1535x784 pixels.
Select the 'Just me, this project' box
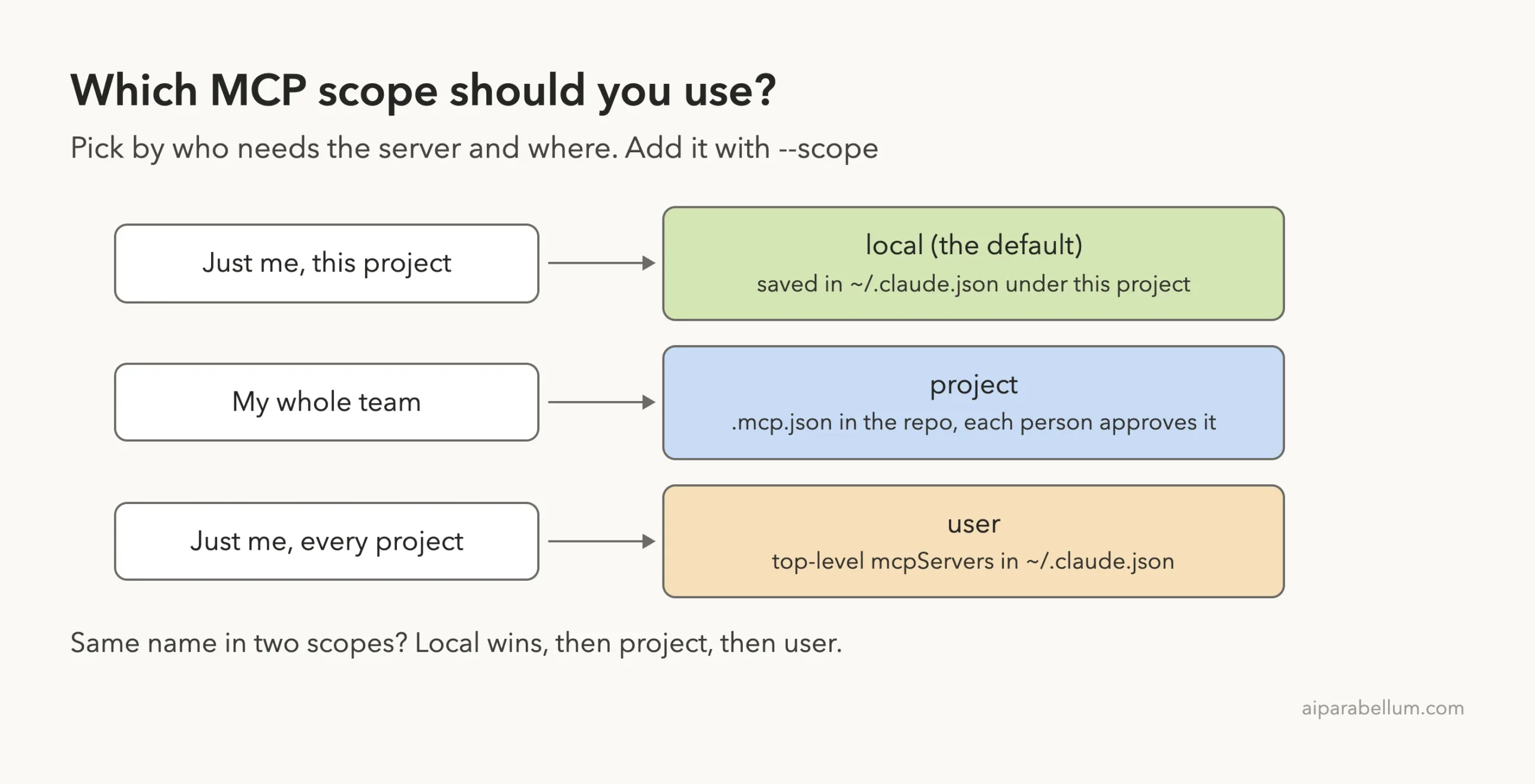tap(327, 264)
